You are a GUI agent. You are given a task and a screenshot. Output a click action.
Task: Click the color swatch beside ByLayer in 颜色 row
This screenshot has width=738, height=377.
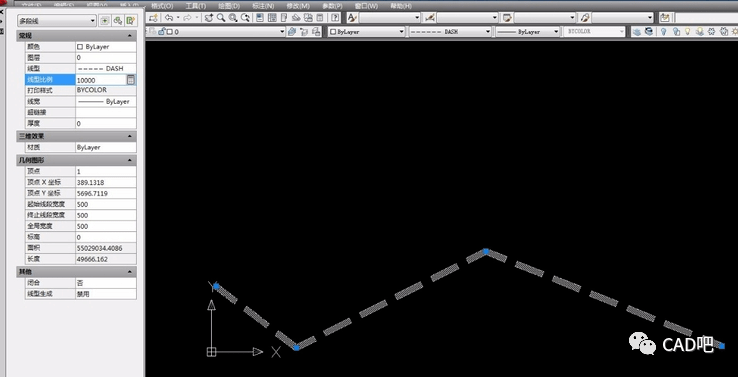pyautogui.click(x=80, y=47)
